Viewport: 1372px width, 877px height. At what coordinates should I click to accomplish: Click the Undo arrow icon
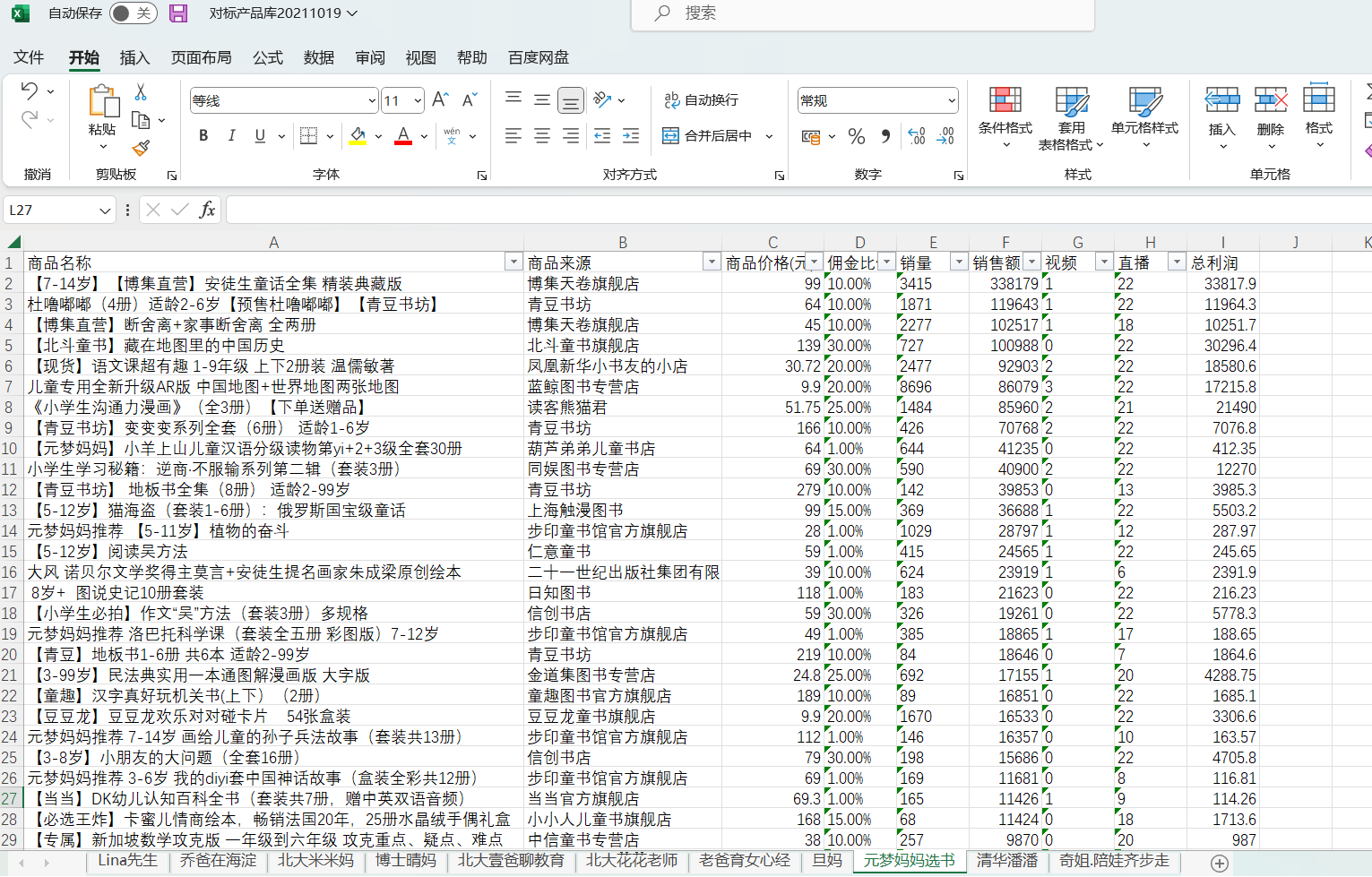point(30,91)
